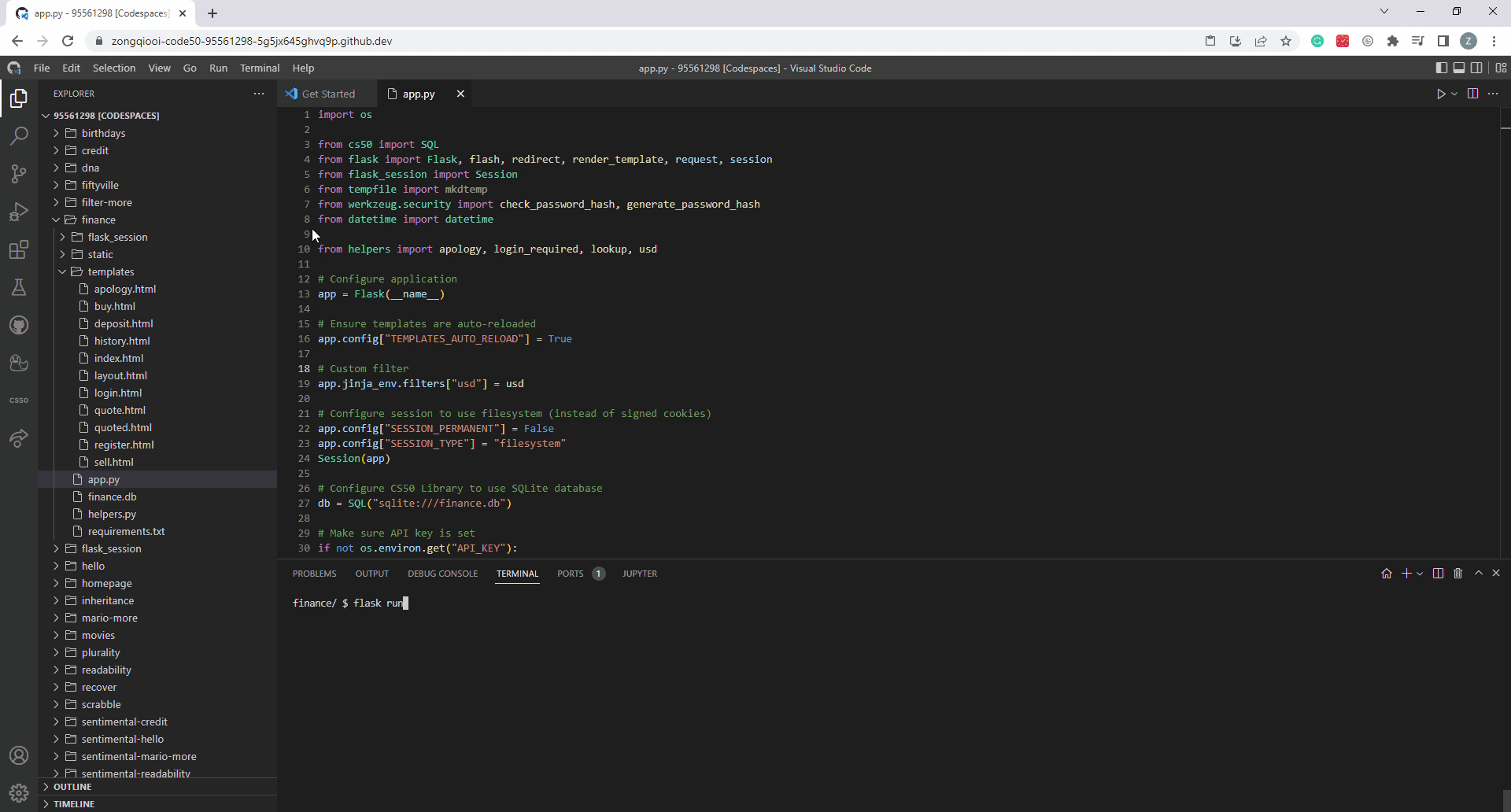
Task: Open the GitHub view in activity bar
Action: click(x=19, y=325)
